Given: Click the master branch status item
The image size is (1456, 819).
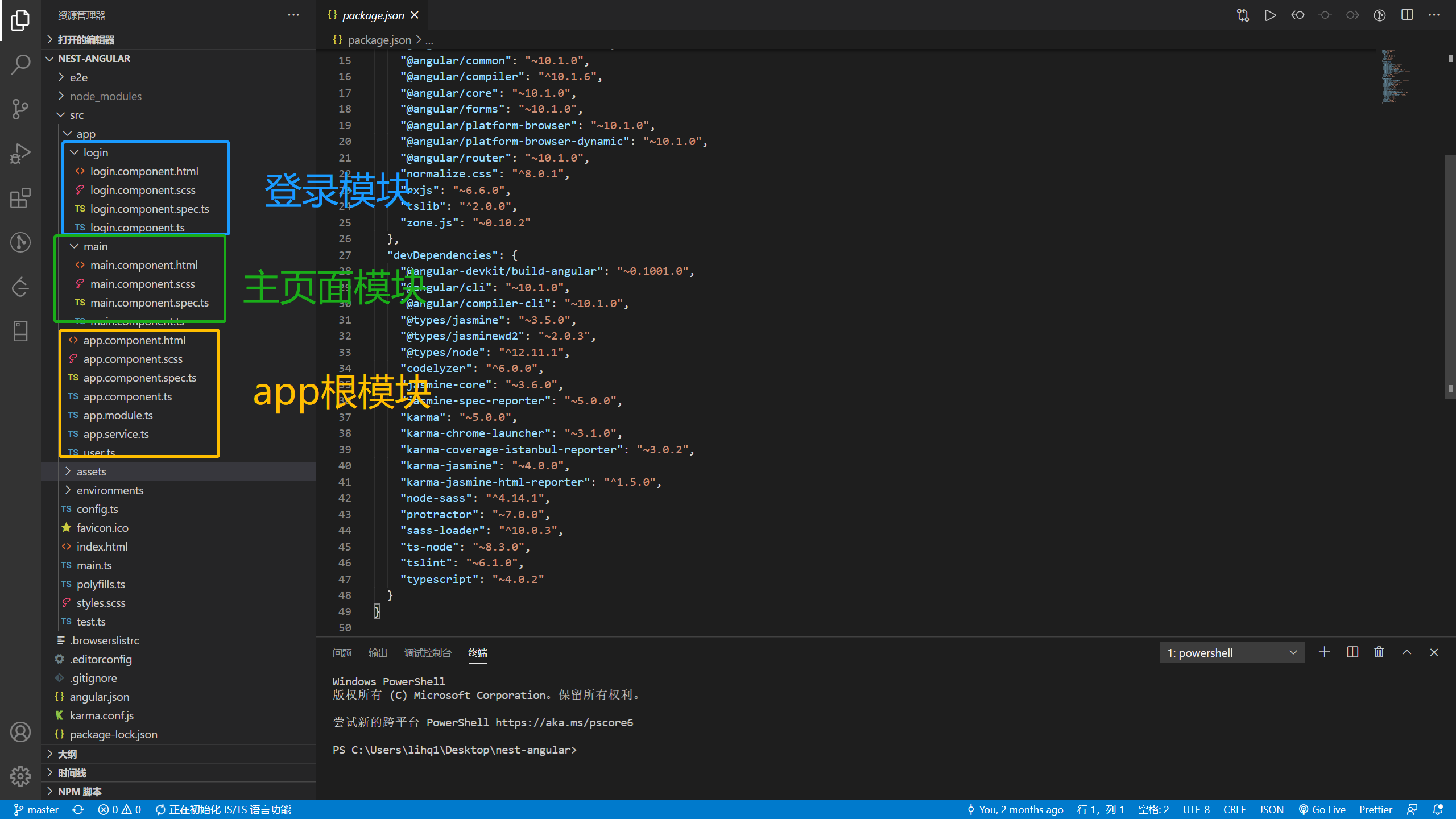Looking at the screenshot, I should (x=36, y=810).
